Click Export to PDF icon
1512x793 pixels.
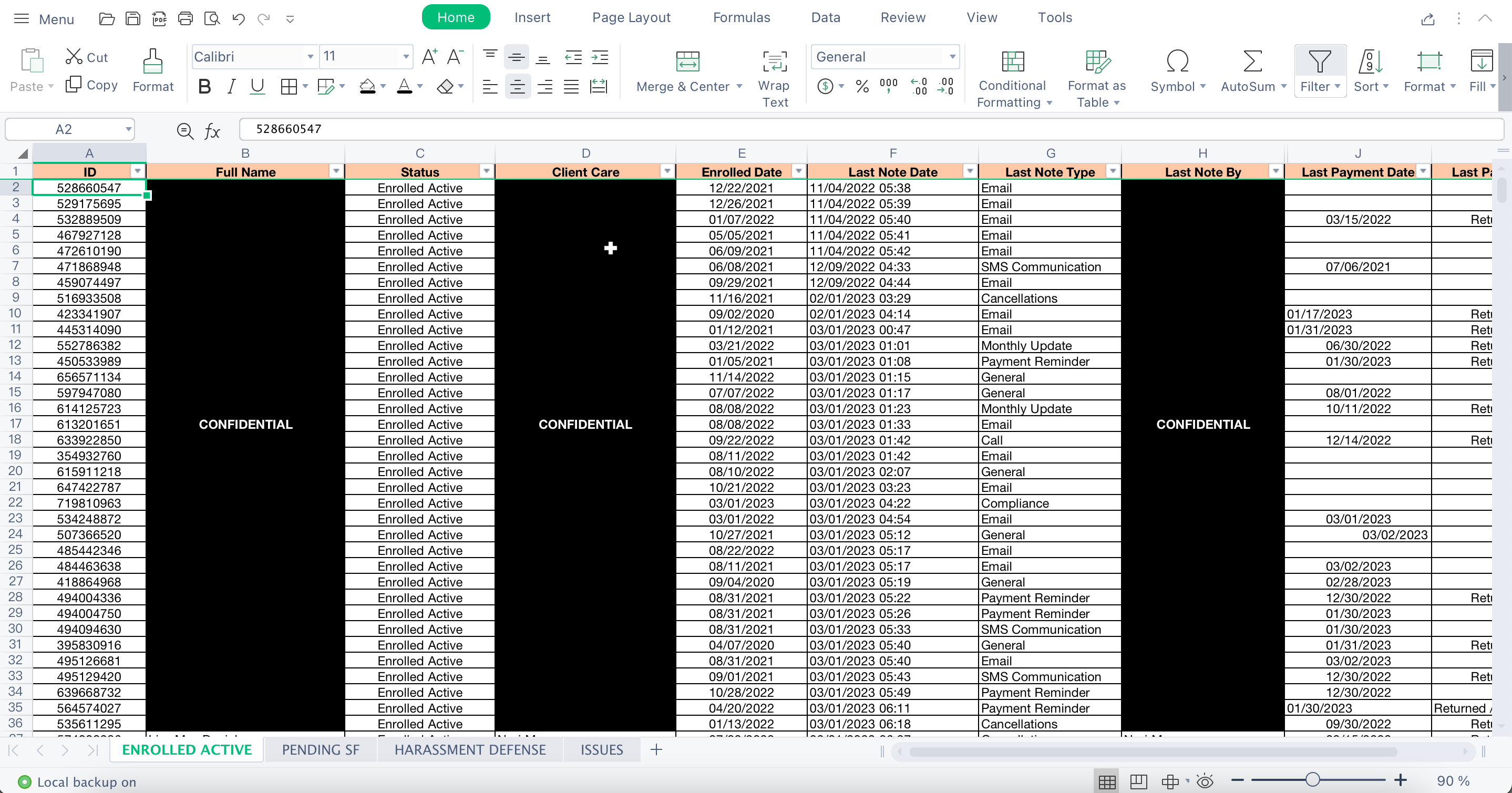click(159, 19)
